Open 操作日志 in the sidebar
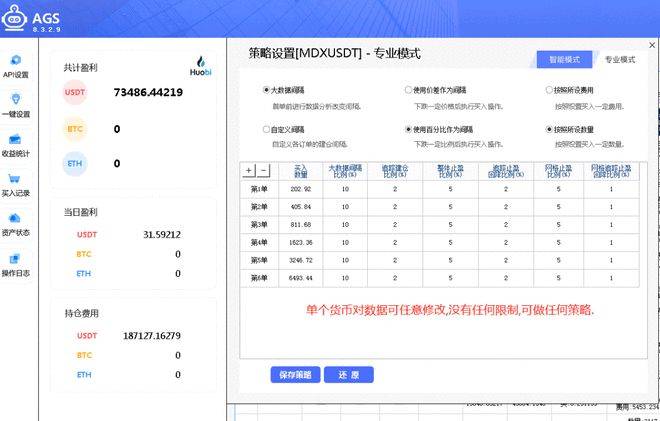Screen dimensions: 660x421 16,265
